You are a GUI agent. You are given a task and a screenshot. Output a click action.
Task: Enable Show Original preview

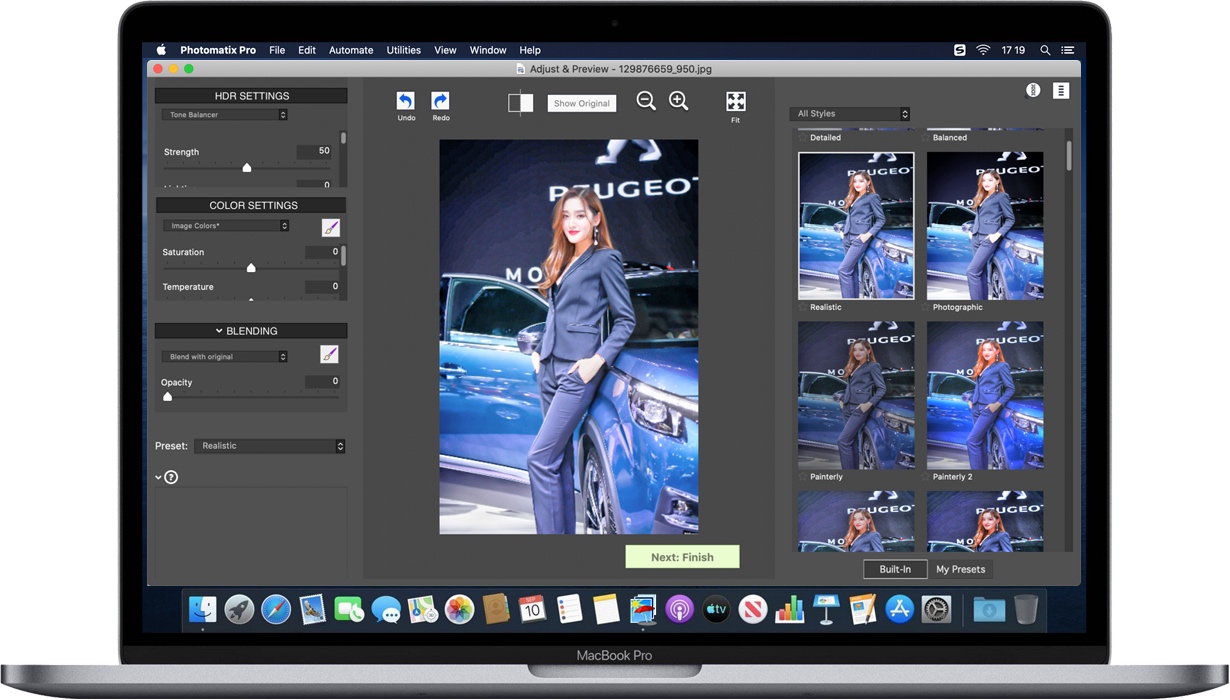tap(581, 102)
